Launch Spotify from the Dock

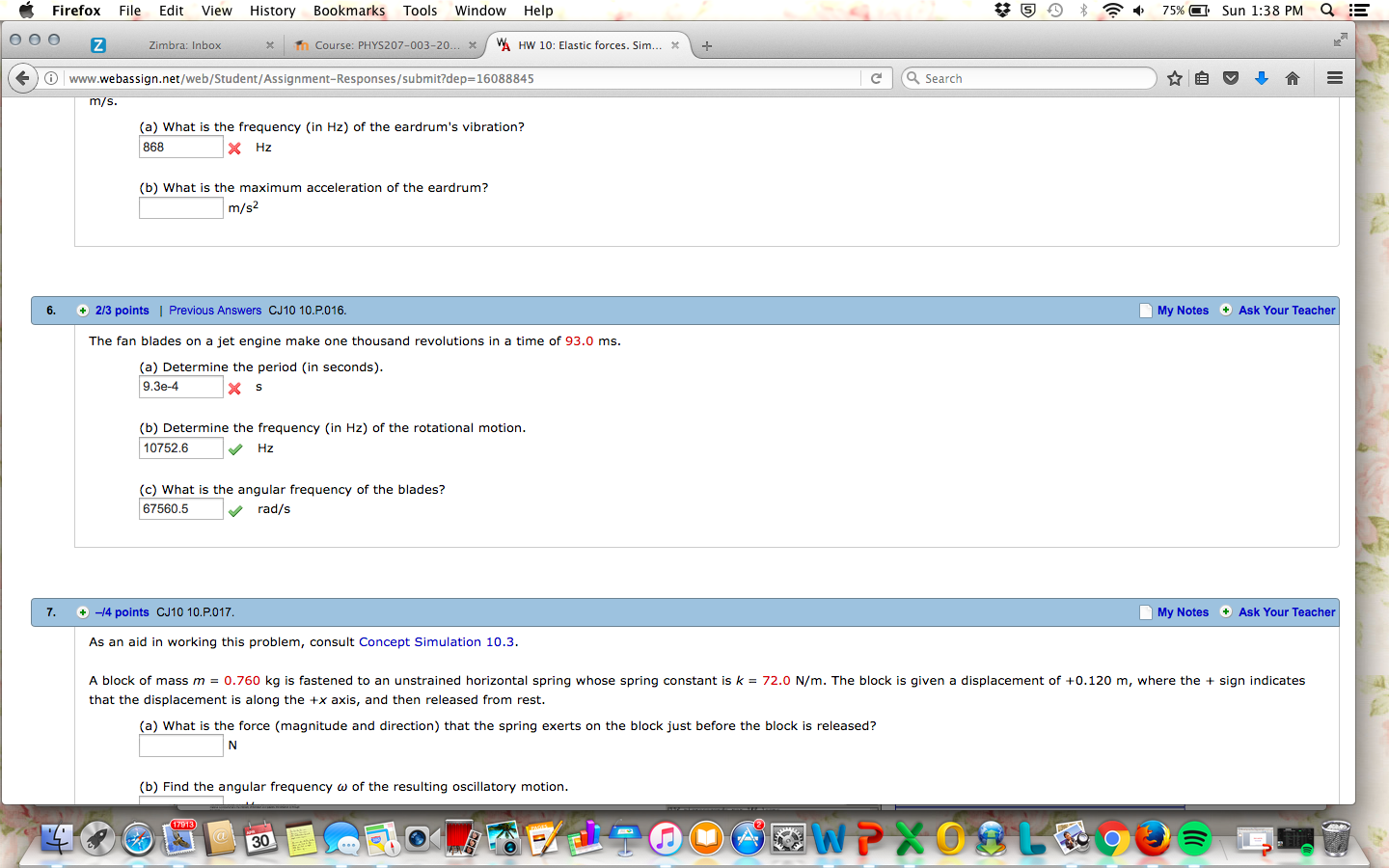click(1194, 839)
